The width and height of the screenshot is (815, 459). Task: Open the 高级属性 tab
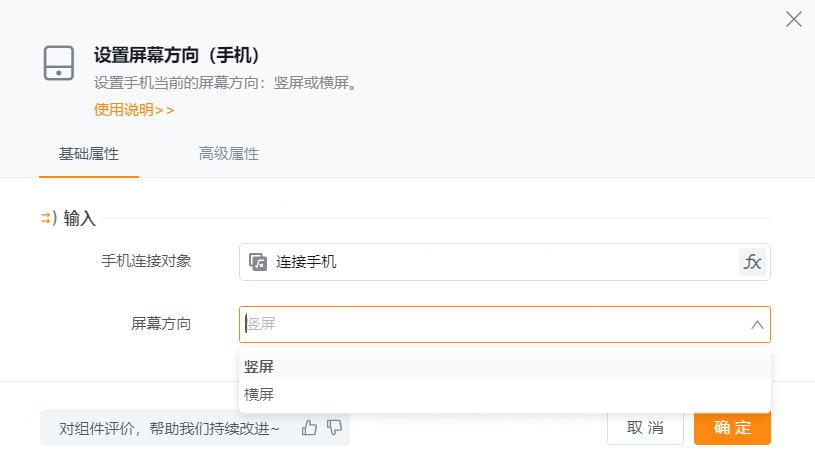pos(229,154)
